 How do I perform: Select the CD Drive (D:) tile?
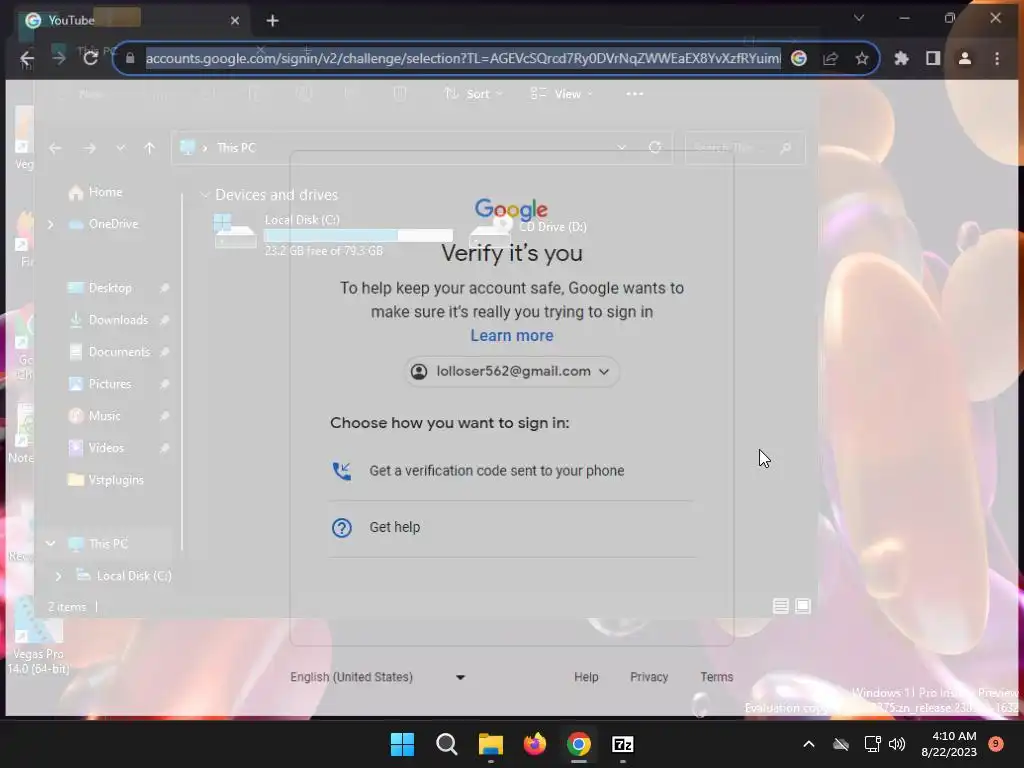click(x=529, y=231)
